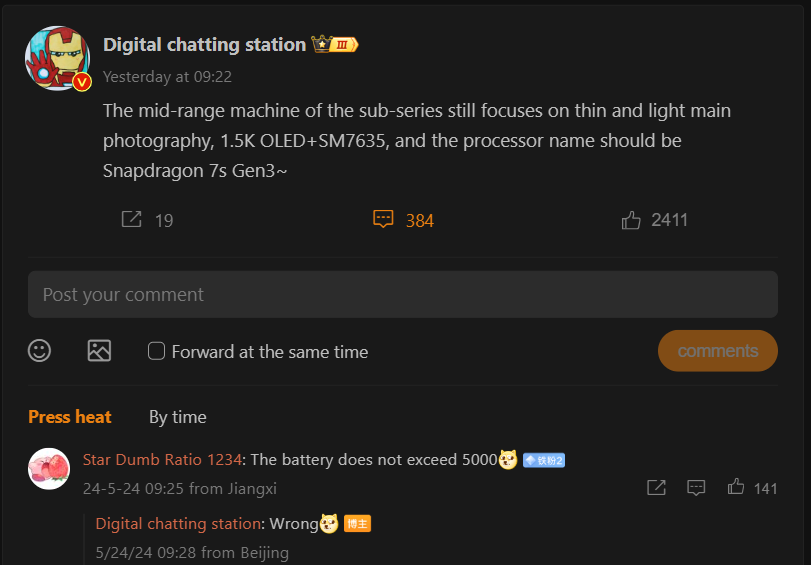The width and height of the screenshot is (811, 565).
Task: Click Star Dumb Ratio 1234's avatar
Action: [48, 469]
